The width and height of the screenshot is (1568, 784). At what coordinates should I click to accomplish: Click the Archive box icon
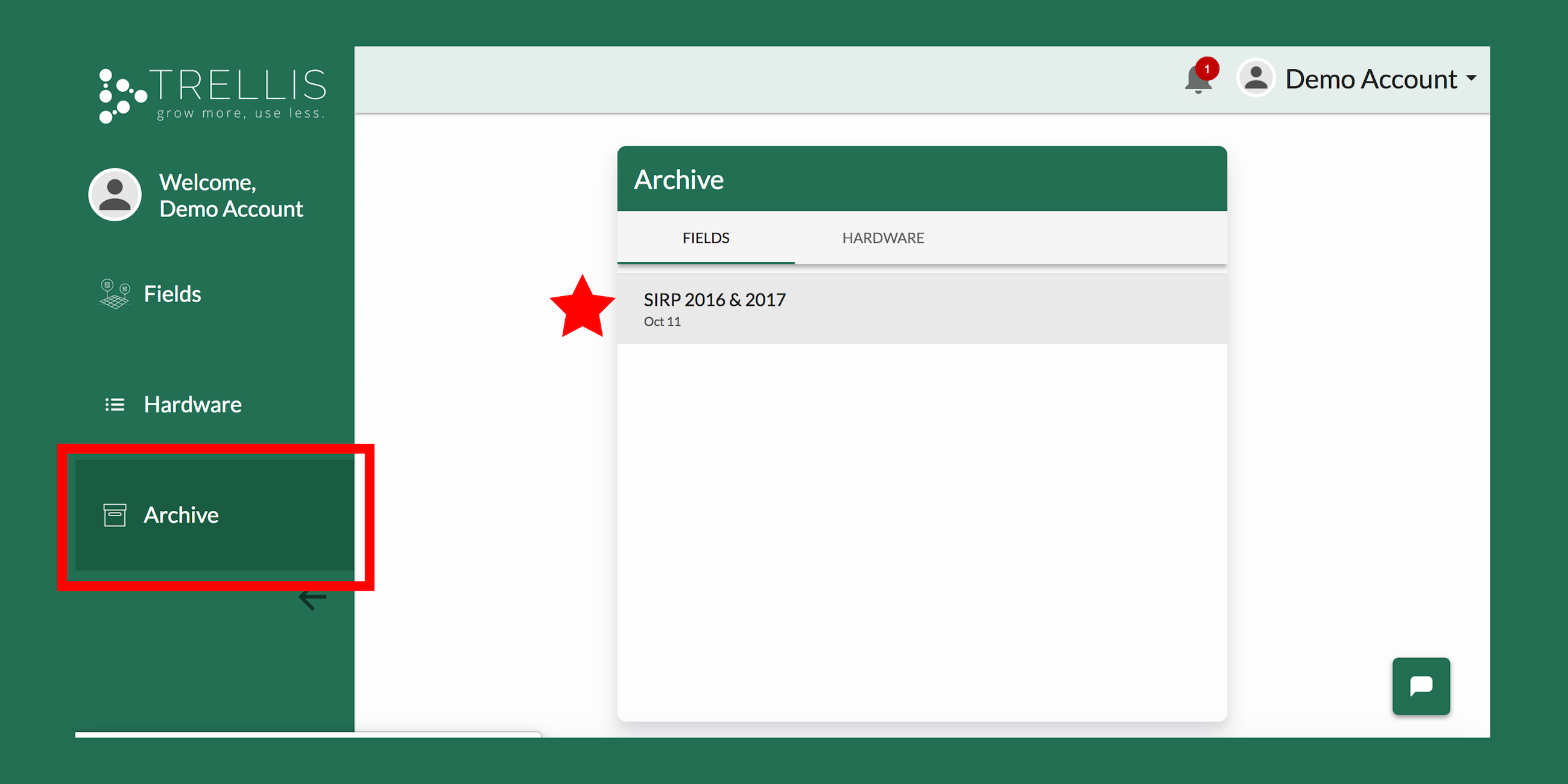tap(115, 515)
